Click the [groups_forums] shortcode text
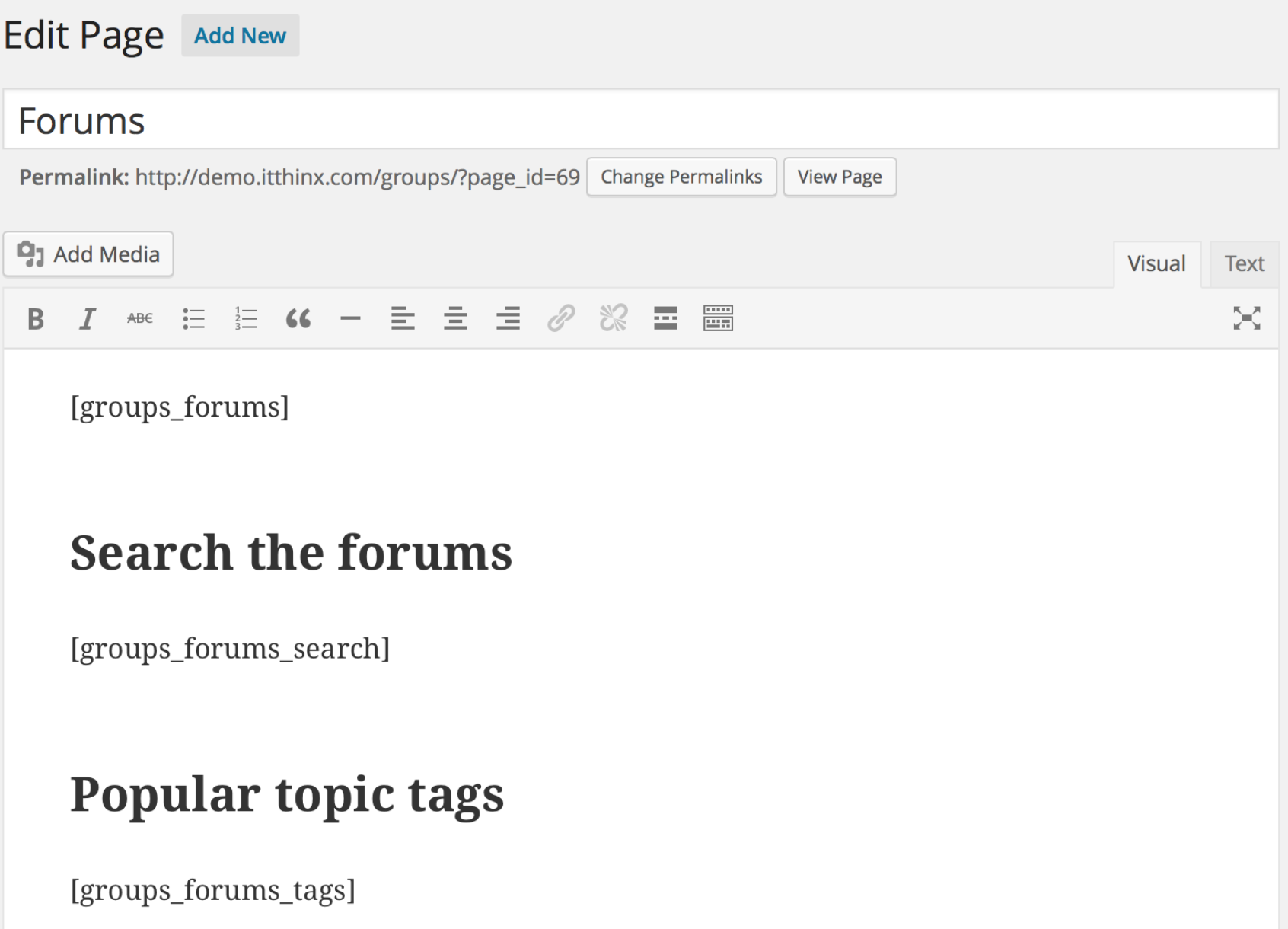Screen dimensions: 1288x929 (x=180, y=407)
